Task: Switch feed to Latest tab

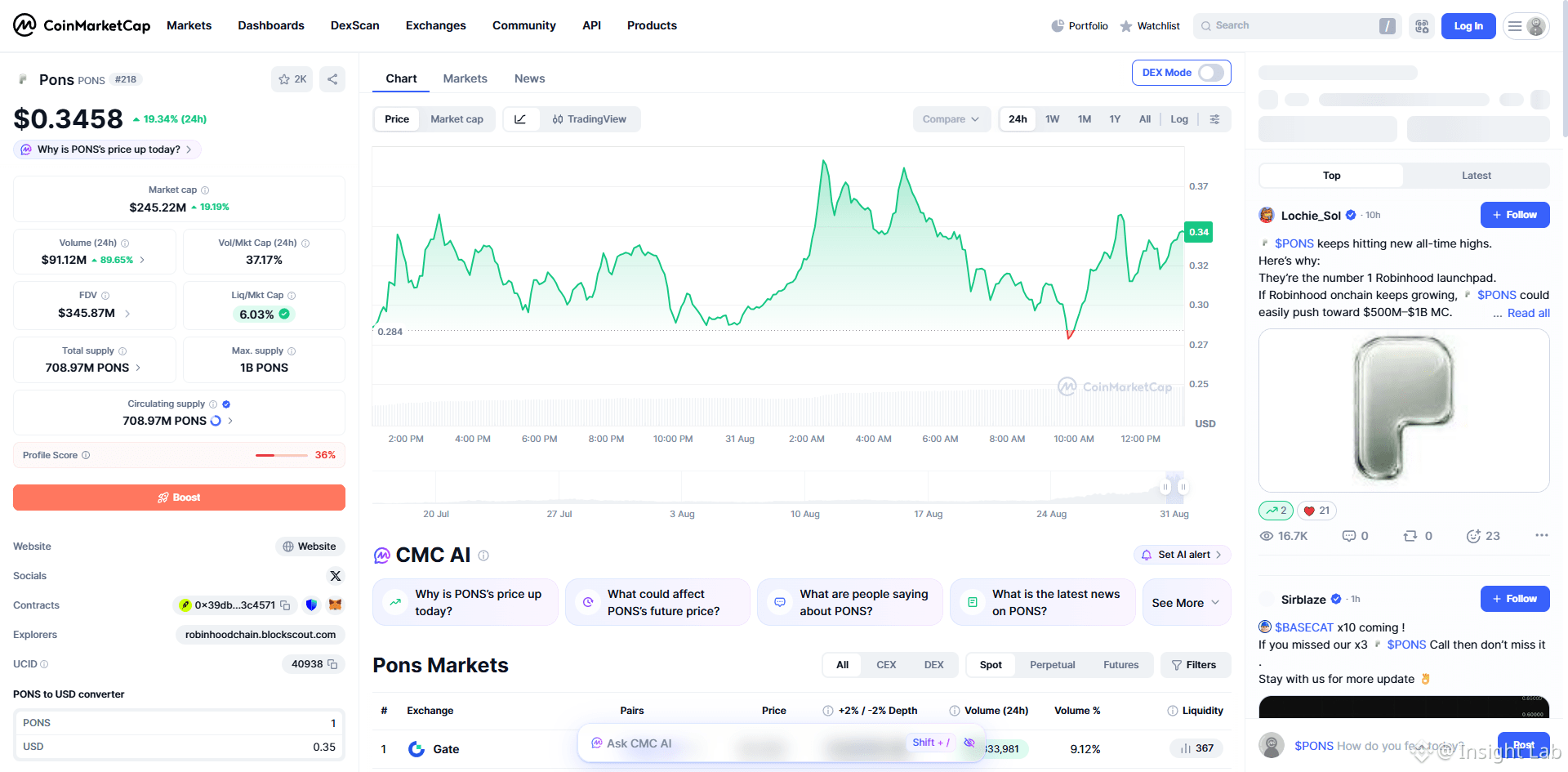Action: [1477, 176]
